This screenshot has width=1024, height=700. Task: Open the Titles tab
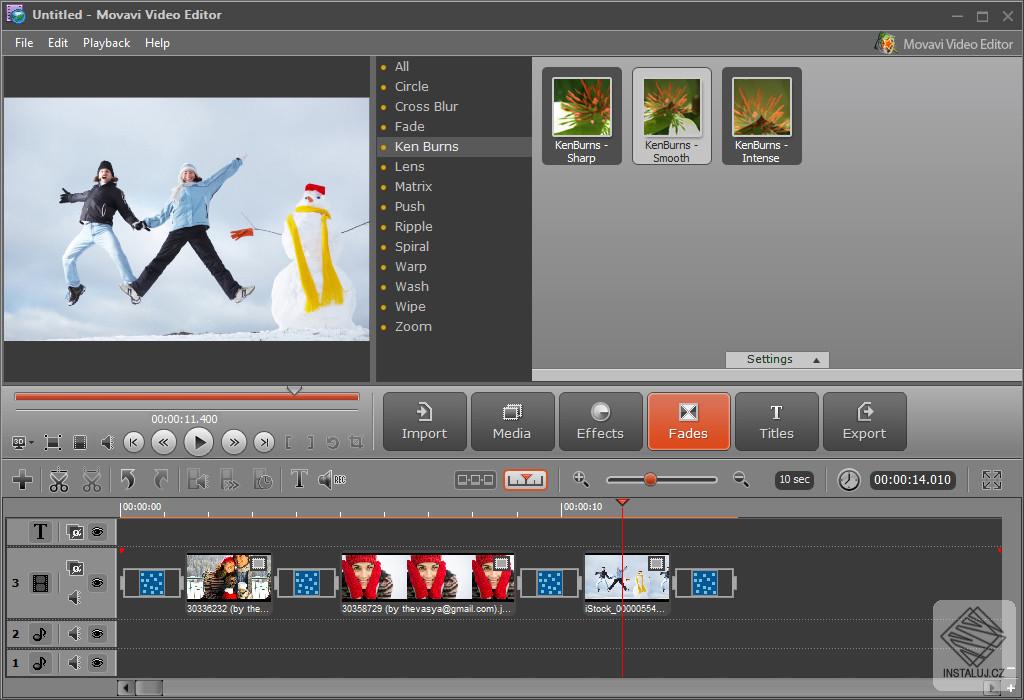776,421
